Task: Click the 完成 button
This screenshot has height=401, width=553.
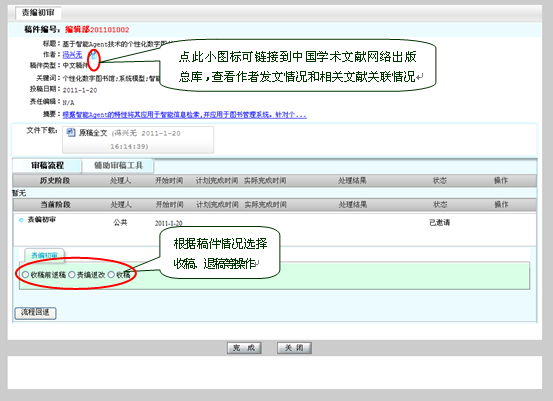Action: 244,348
